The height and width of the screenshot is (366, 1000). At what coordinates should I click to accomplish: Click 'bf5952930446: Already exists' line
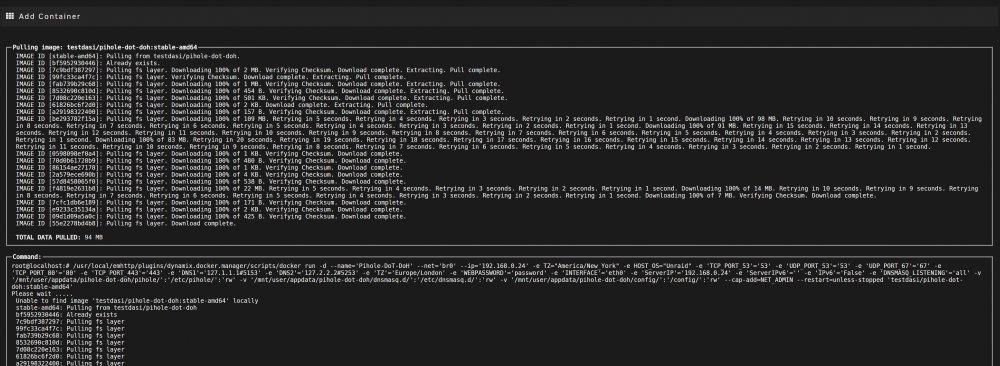(x=66, y=315)
